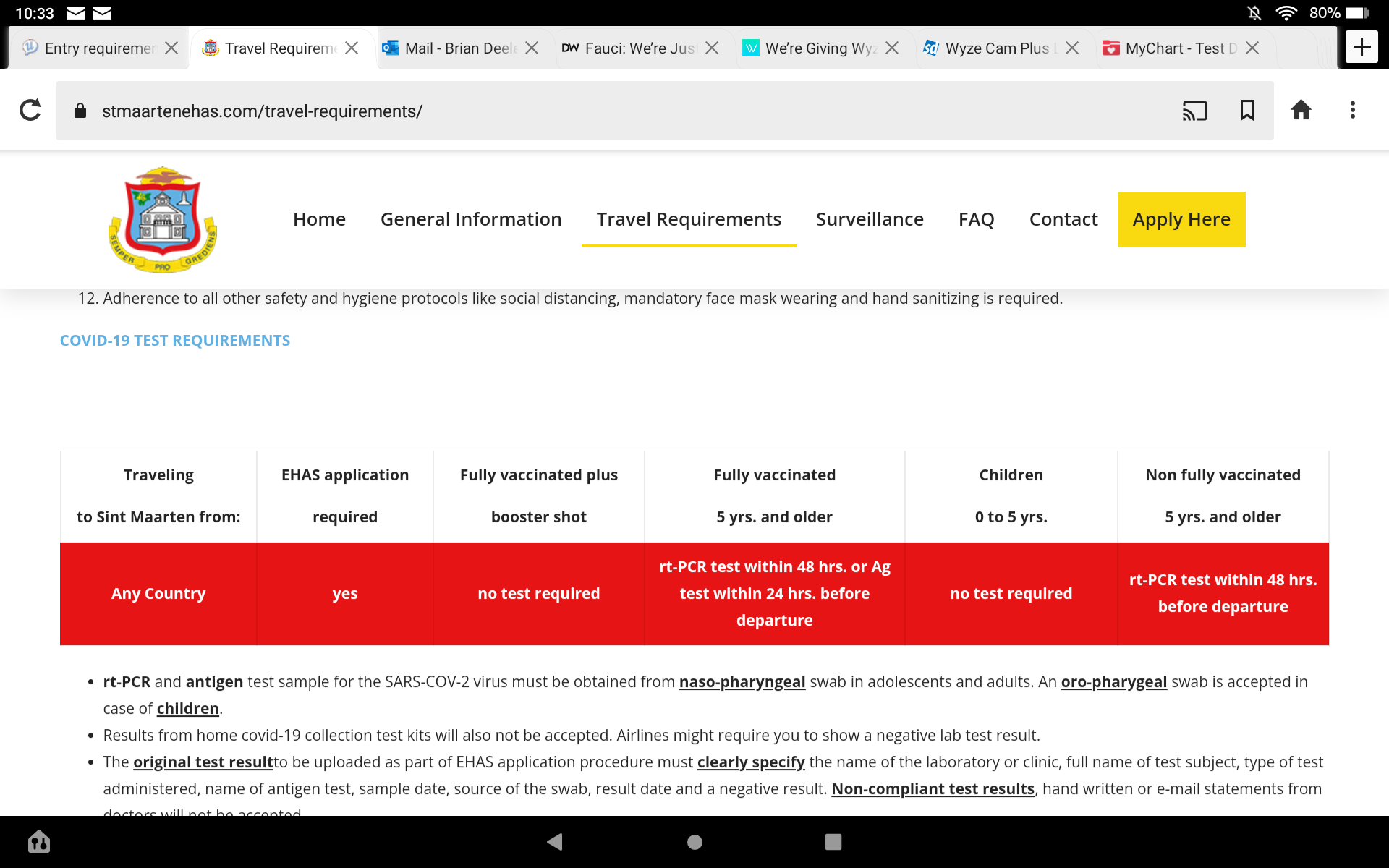
Task: Tap the first mail notification icon in status bar
Action: pos(75,13)
